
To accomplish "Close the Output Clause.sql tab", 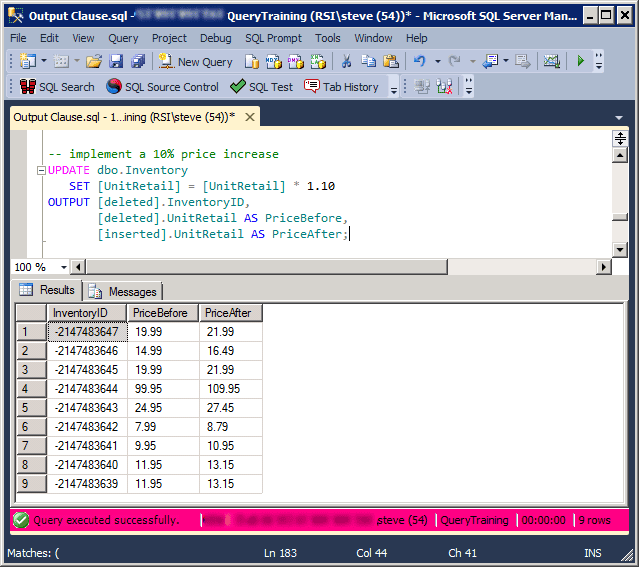I will [x=250, y=117].
